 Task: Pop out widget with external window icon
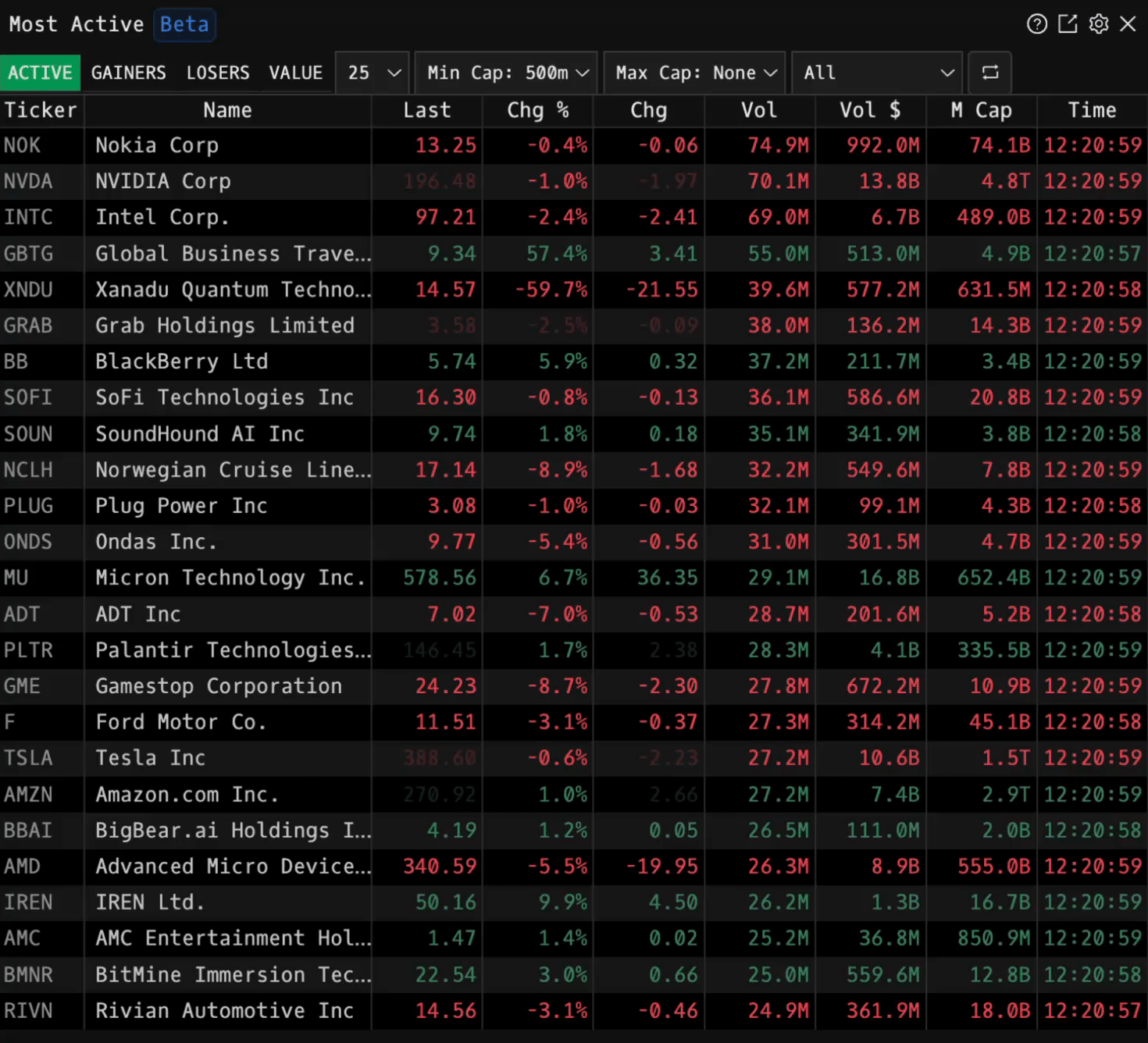click(1068, 24)
